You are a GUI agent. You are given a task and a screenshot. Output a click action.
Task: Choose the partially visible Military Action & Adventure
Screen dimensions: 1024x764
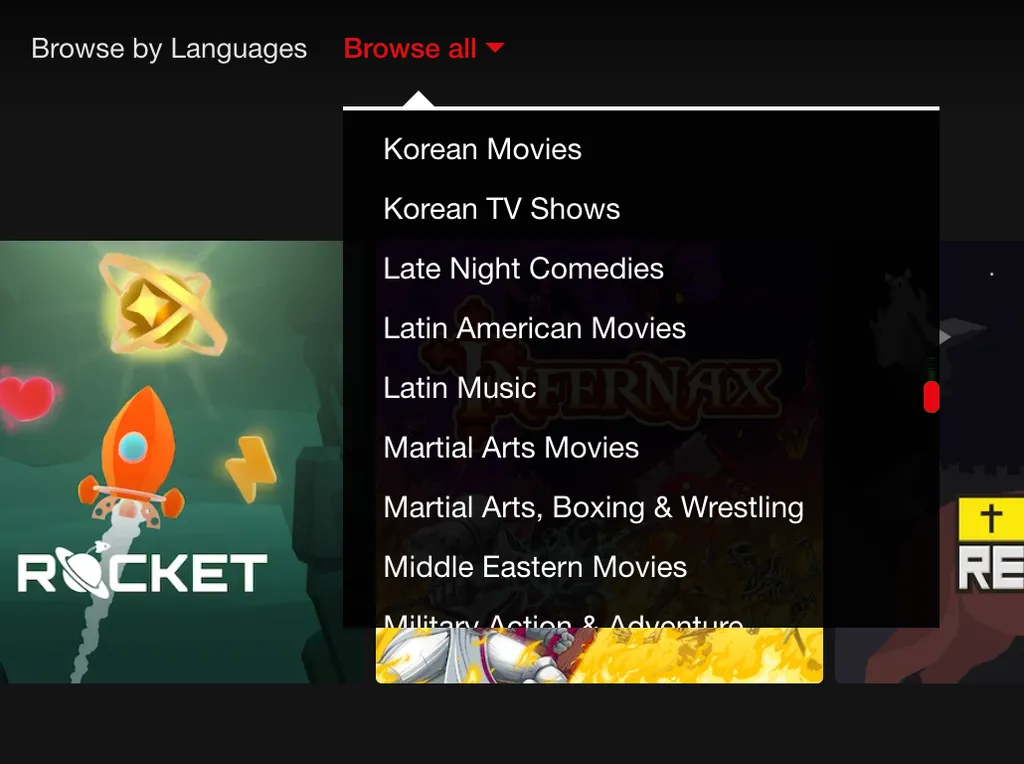pos(563,621)
